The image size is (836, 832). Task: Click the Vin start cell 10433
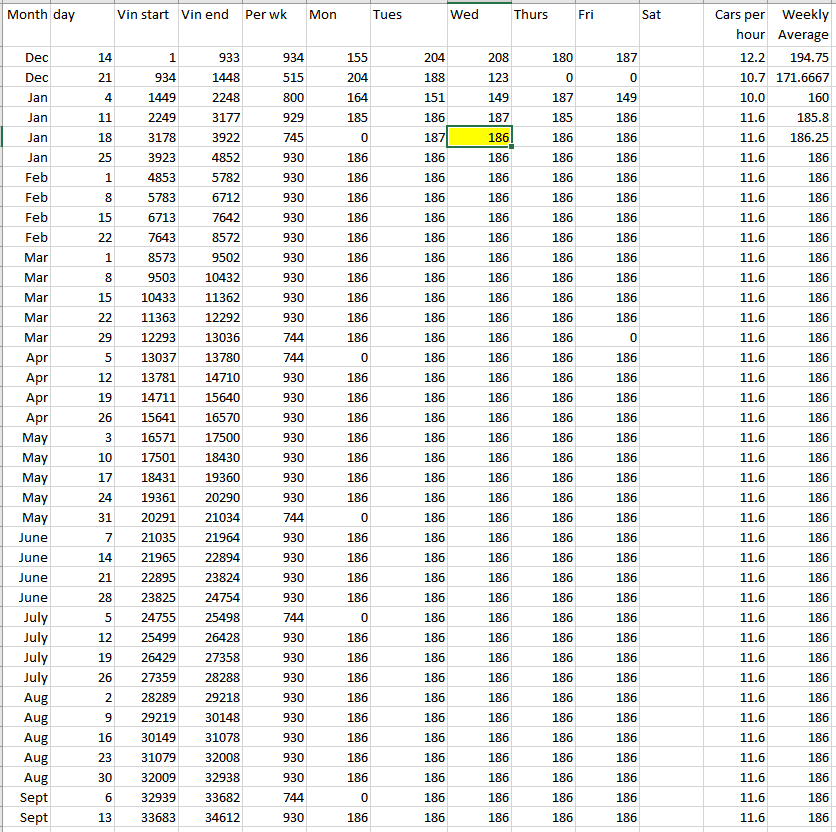[x=146, y=297]
